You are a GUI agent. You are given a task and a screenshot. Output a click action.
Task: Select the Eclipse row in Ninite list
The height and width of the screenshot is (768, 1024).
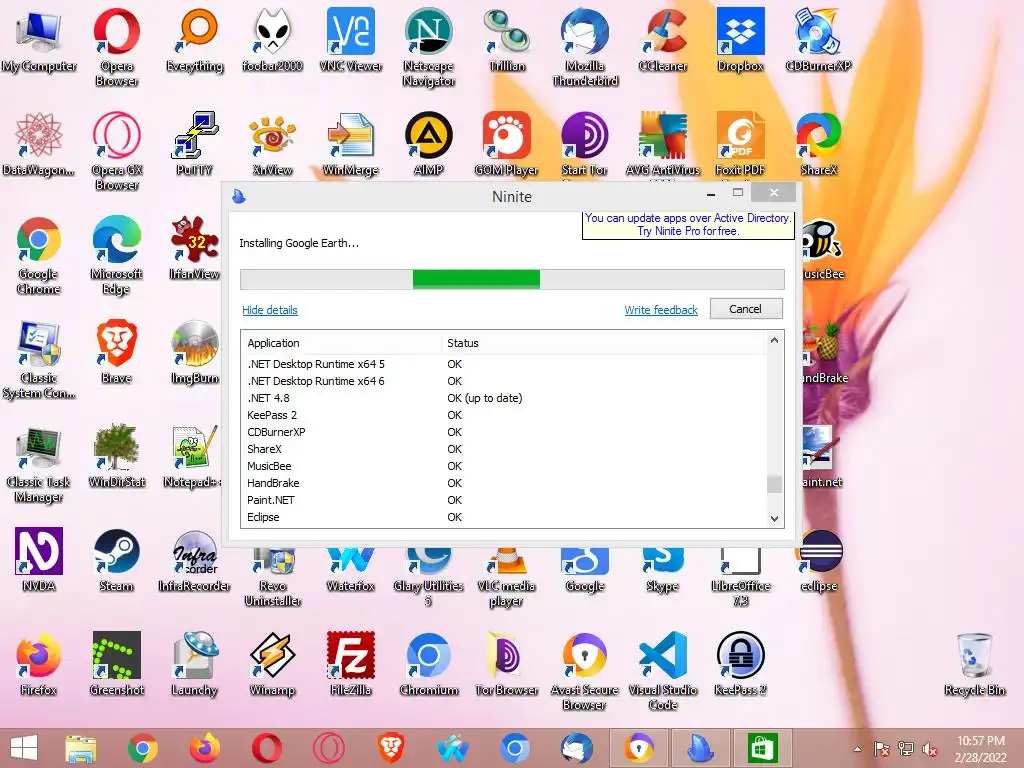(x=504, y=517)
